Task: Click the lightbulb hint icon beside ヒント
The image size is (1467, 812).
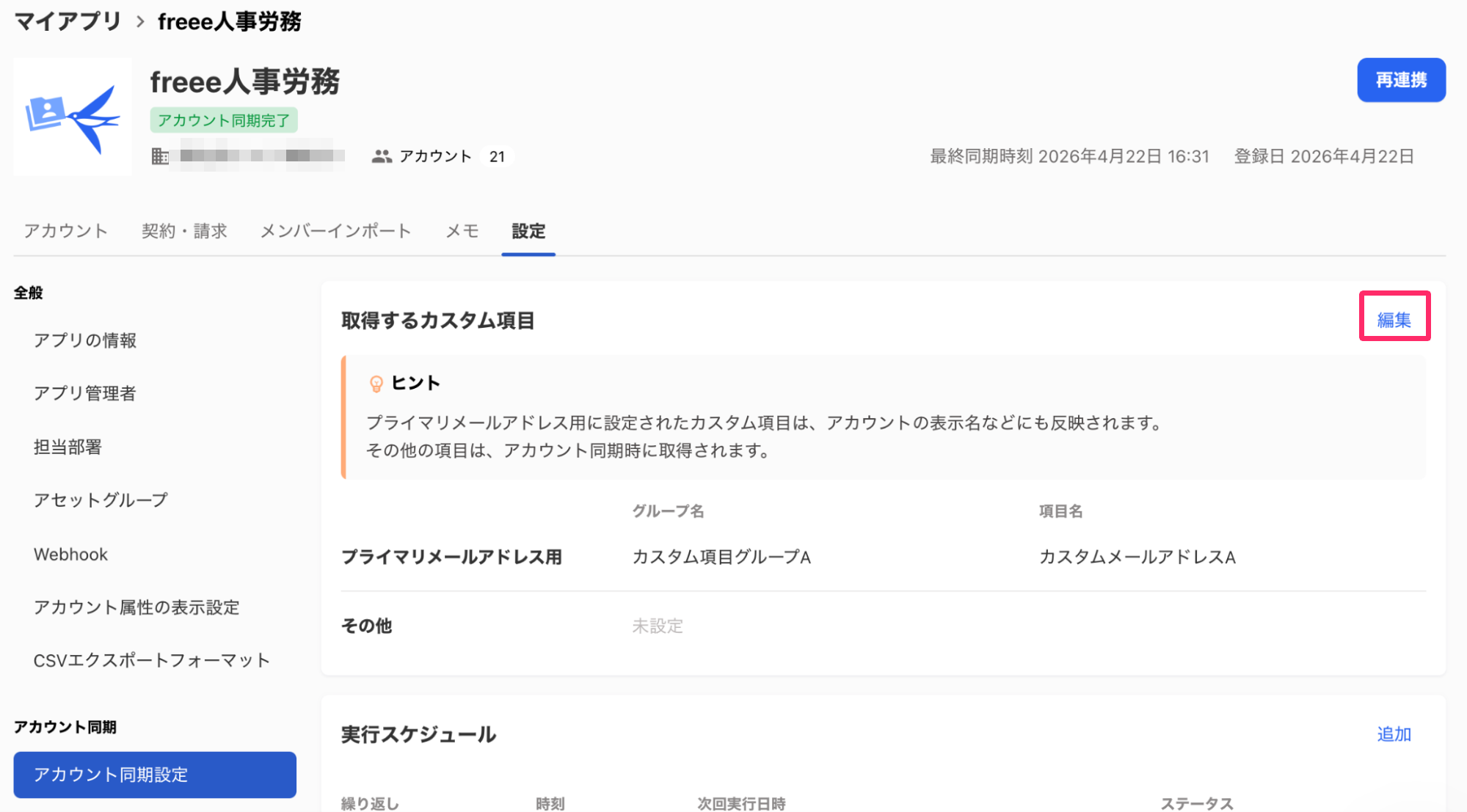Action: coord(376,384)
